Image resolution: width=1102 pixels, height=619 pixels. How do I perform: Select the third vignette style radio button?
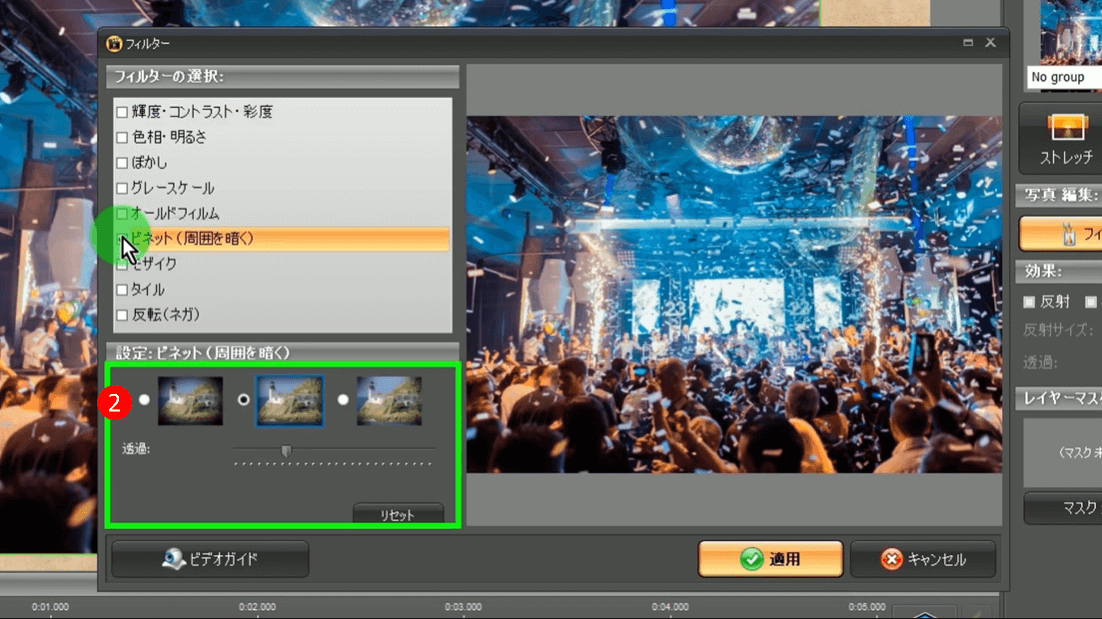(343, 400)
